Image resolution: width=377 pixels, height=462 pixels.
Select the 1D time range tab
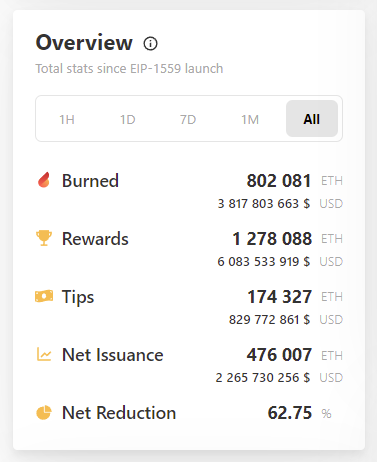pos(128,119)
